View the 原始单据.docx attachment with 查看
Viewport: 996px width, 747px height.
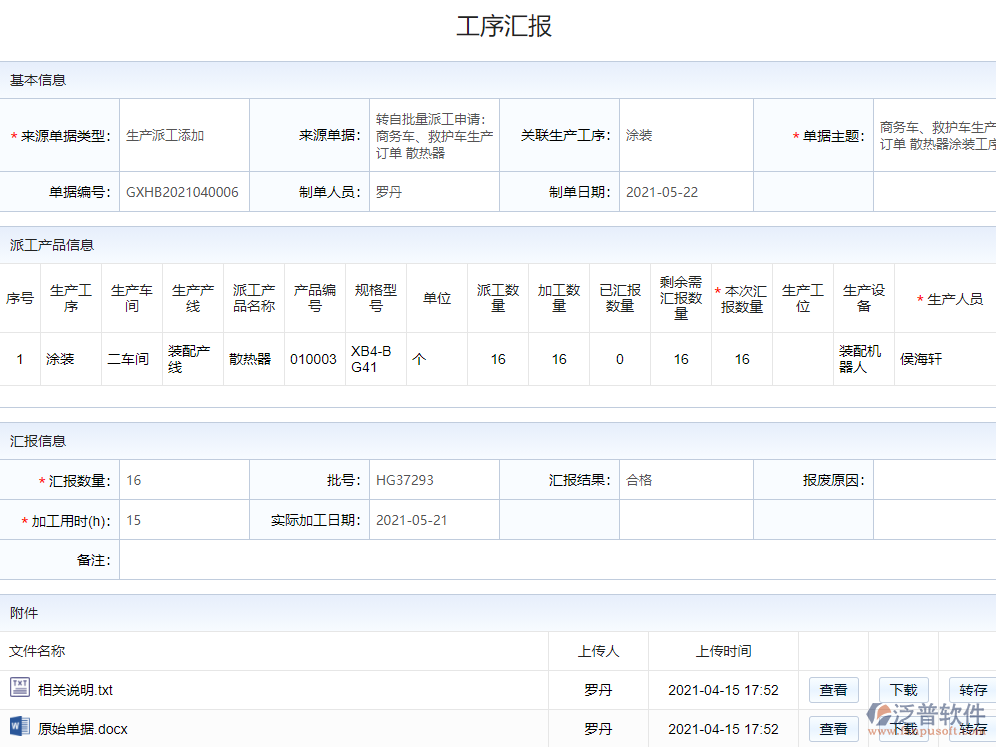pyautogui.click(x=833, y=729)
